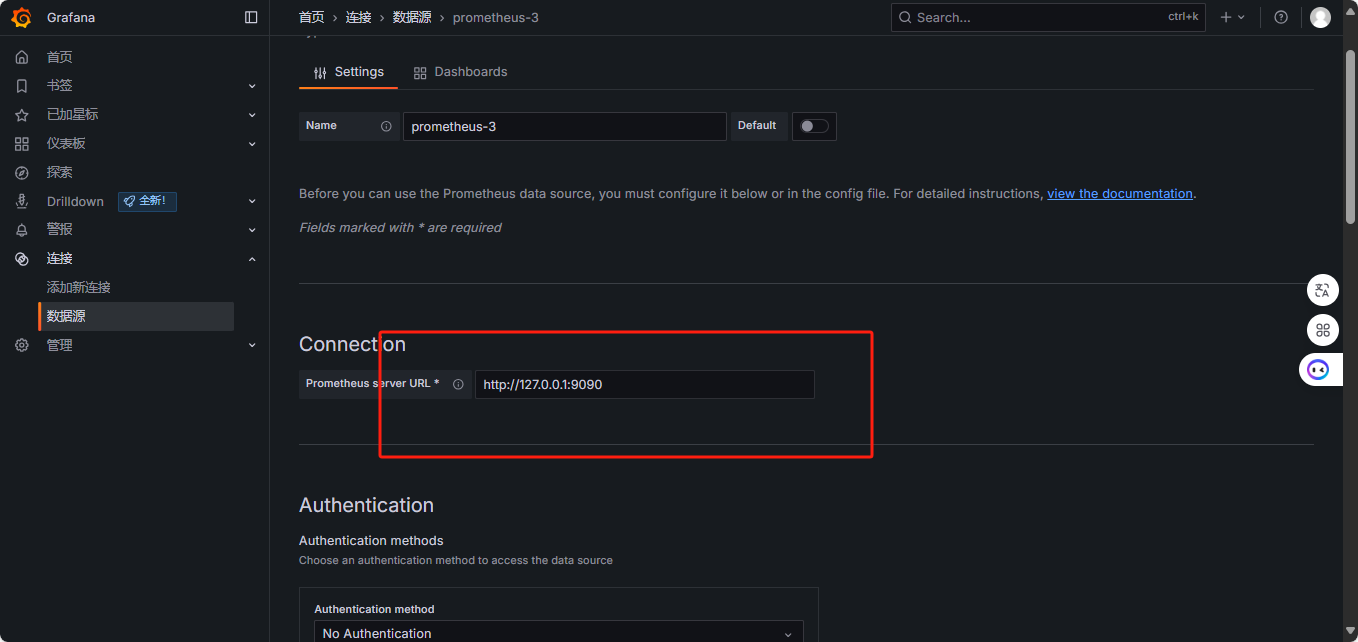The width and height of the screenshot is (1358, 642).
Task: Switch to the Settings tab
Action: tap(348, 72)
